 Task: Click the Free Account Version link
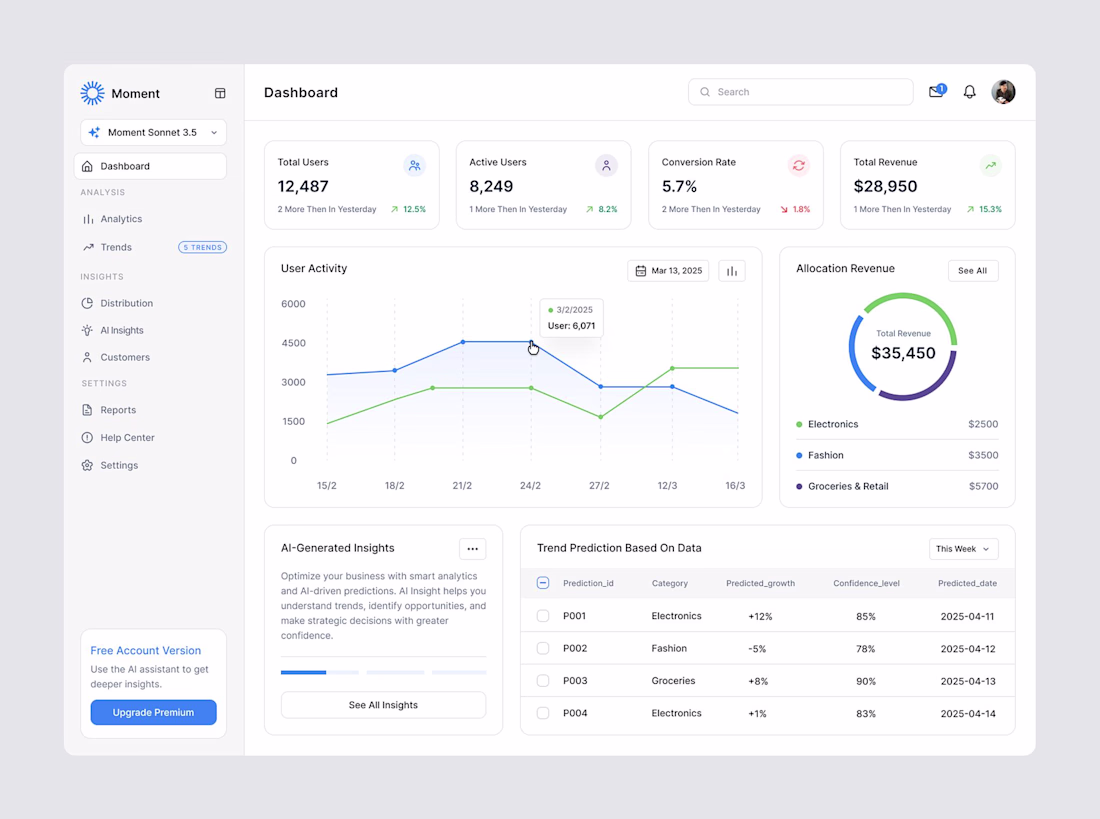[x=145, y=651]
